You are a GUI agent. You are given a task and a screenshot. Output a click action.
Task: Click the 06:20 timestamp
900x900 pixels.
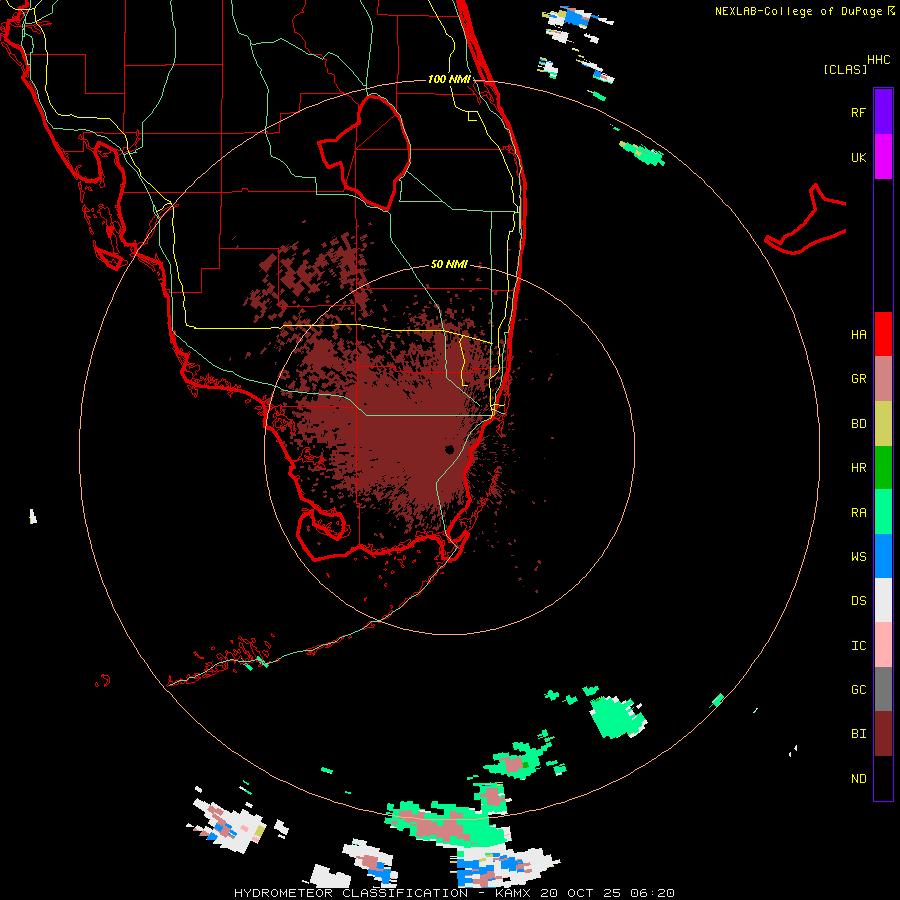(651, 893)
